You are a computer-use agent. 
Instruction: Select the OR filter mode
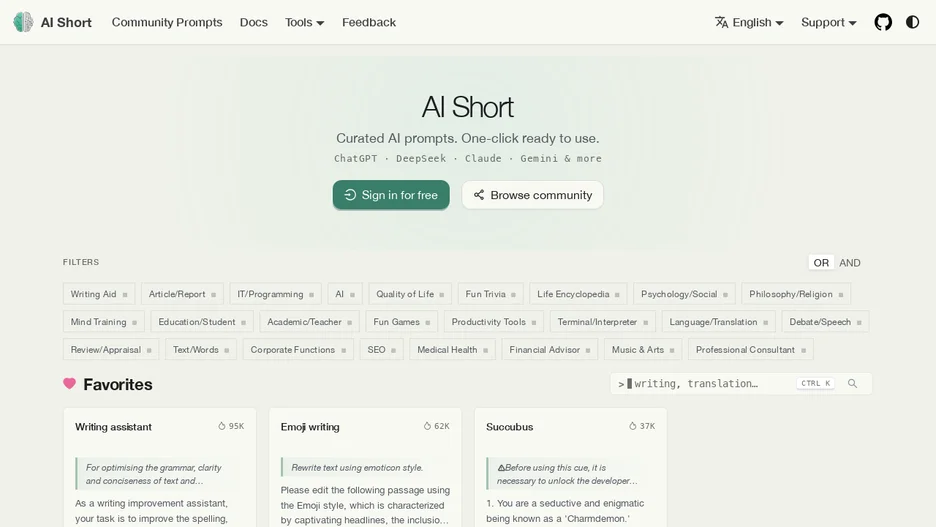(821, 263)
